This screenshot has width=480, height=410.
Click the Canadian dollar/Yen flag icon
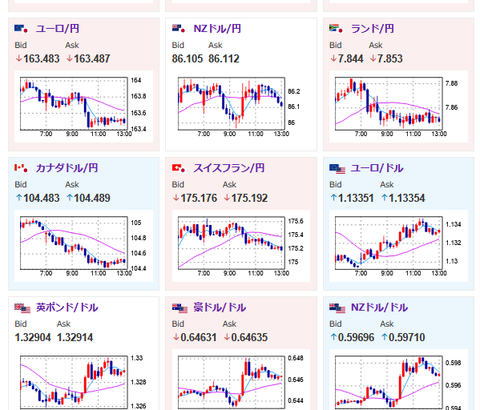[22, 168]
